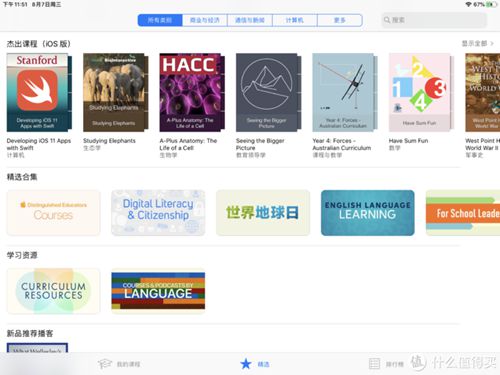Select the All Categories segment
500x375 pixels.
pos(160,20)
